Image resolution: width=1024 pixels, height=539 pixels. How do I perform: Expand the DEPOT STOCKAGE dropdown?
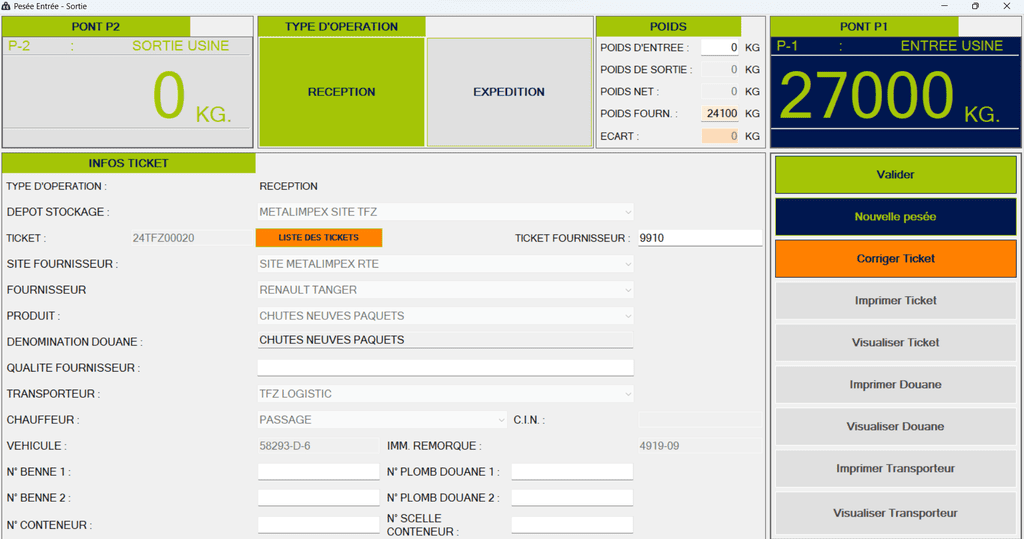pos(445,212)
